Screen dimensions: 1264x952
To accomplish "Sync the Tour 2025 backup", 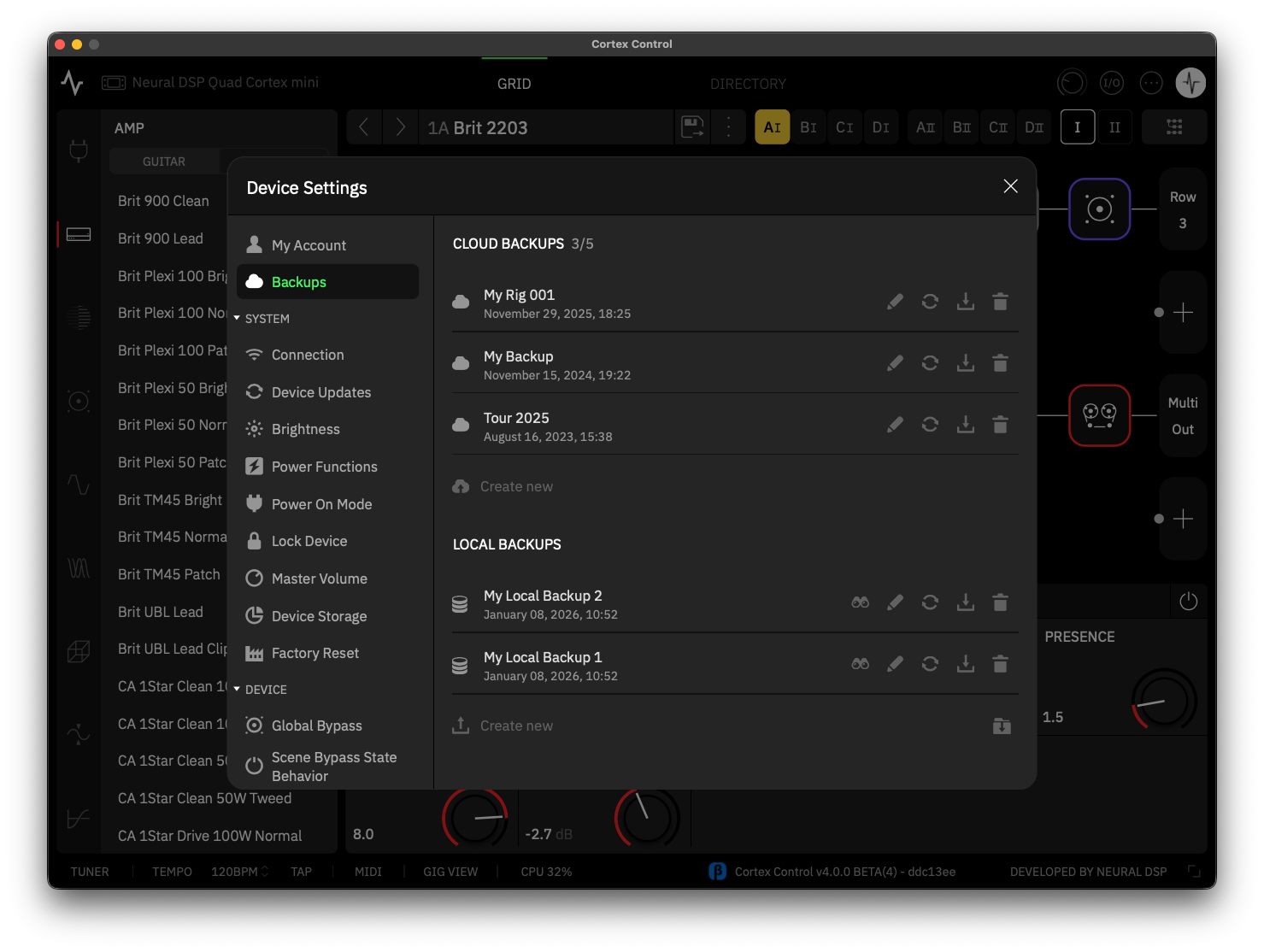I will pyautogui.click(x=930, y=425).
